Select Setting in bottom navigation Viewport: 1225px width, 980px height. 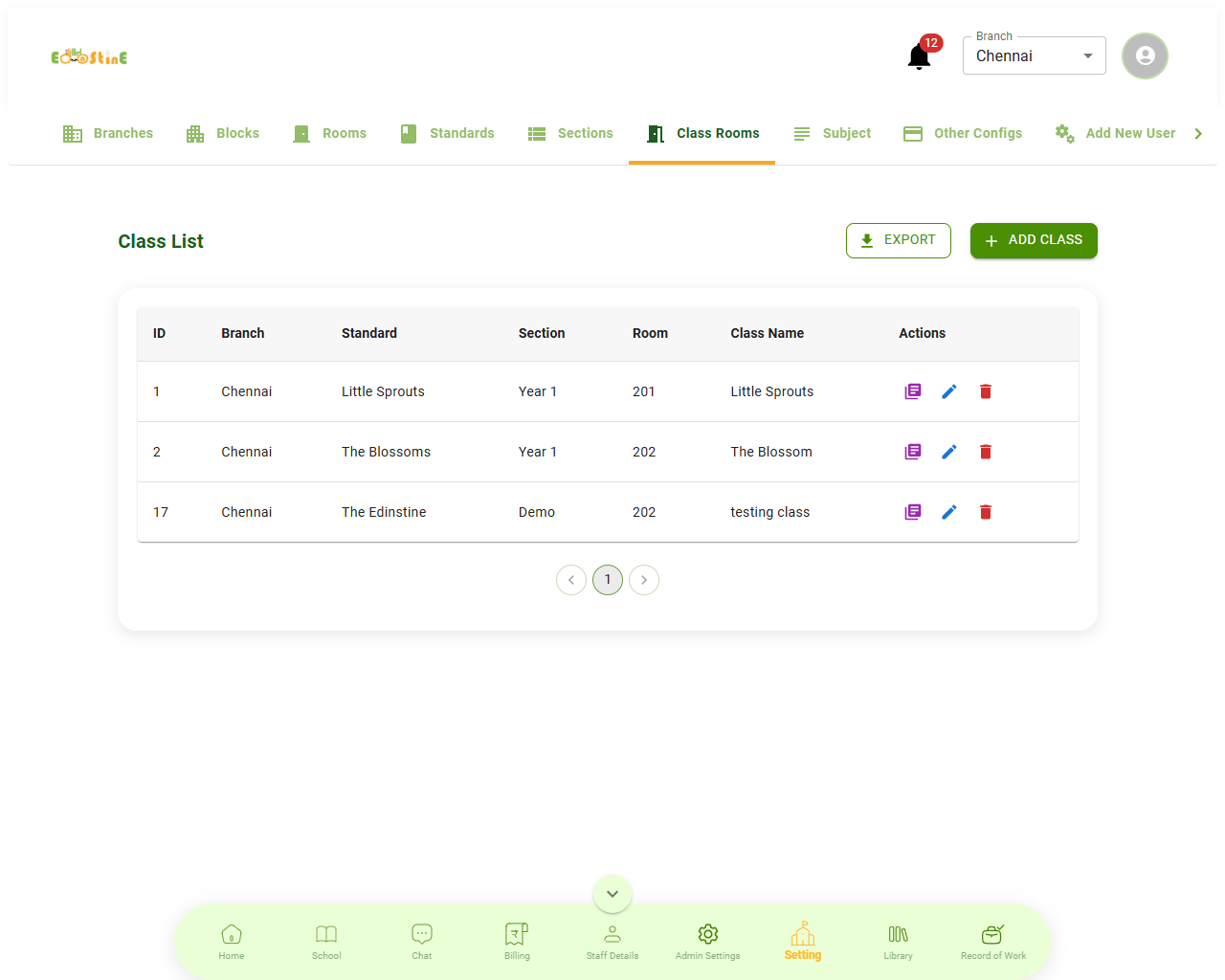pos(803,942)
